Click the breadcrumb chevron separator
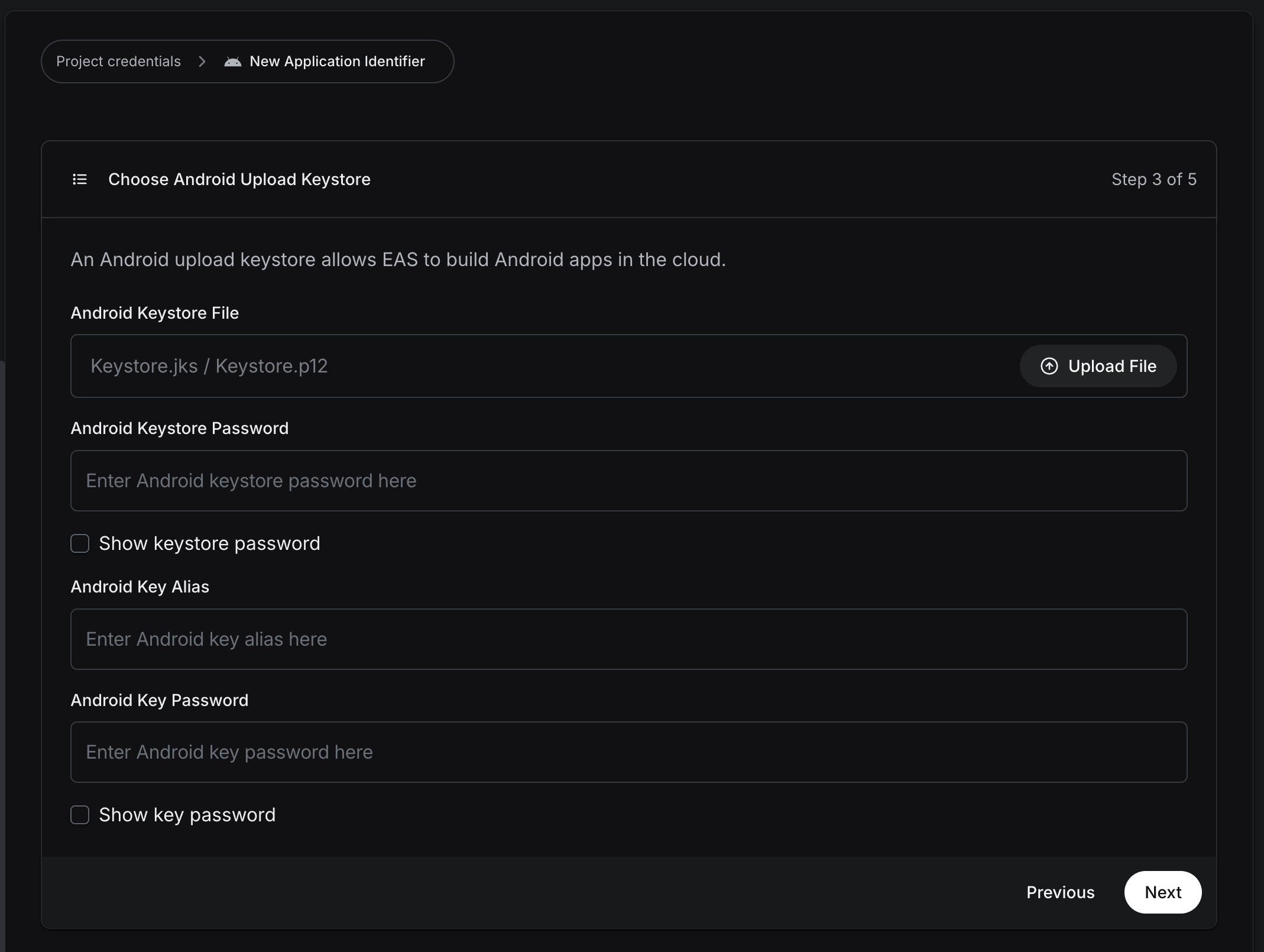Viewport: 1264px width, 952px height. [202, 61]
